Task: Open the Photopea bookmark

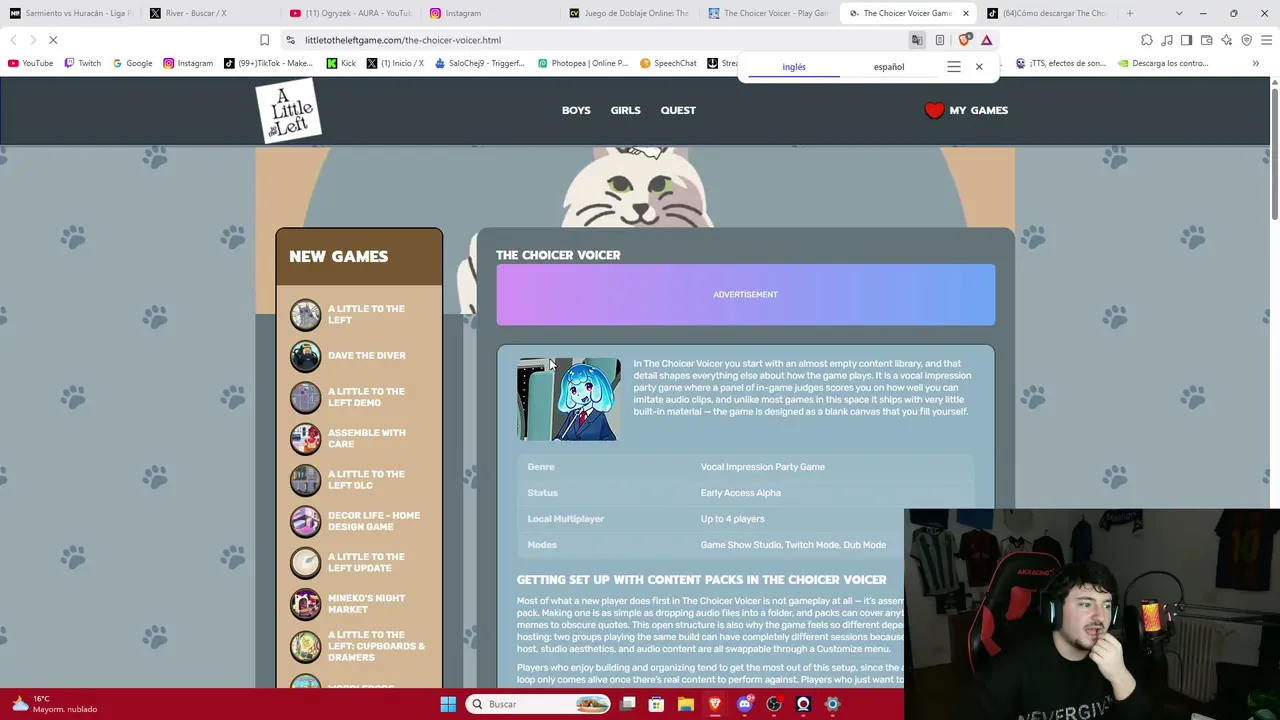Action: pos(583,63)
